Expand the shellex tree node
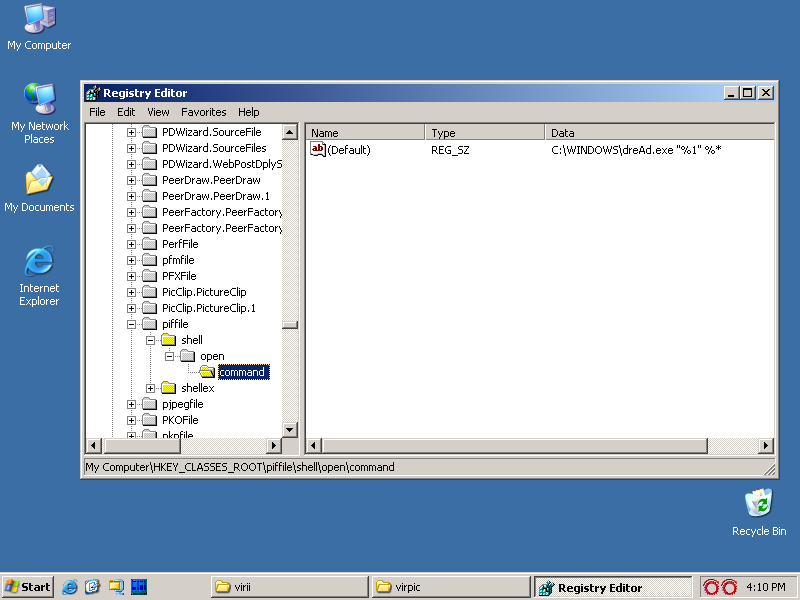This screenshot has width=800, height=600. coord(150,388)
